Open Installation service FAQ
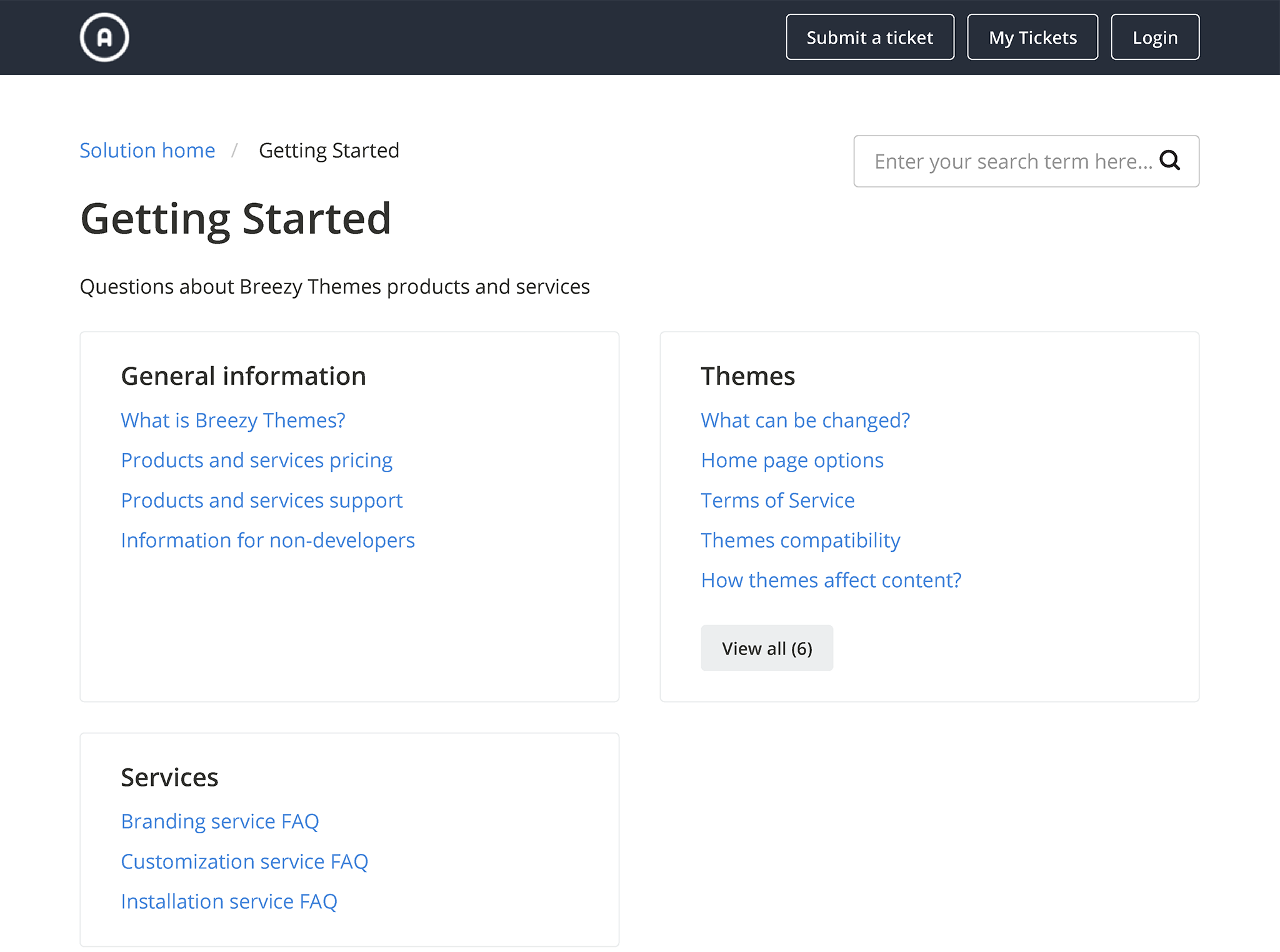 (229, 901)
